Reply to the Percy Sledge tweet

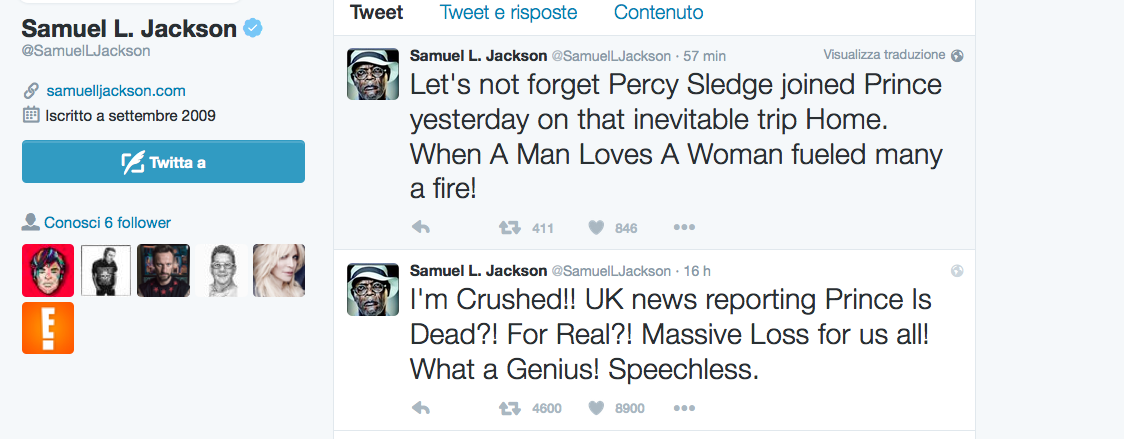pyautogui.click(x=421, y=228)
